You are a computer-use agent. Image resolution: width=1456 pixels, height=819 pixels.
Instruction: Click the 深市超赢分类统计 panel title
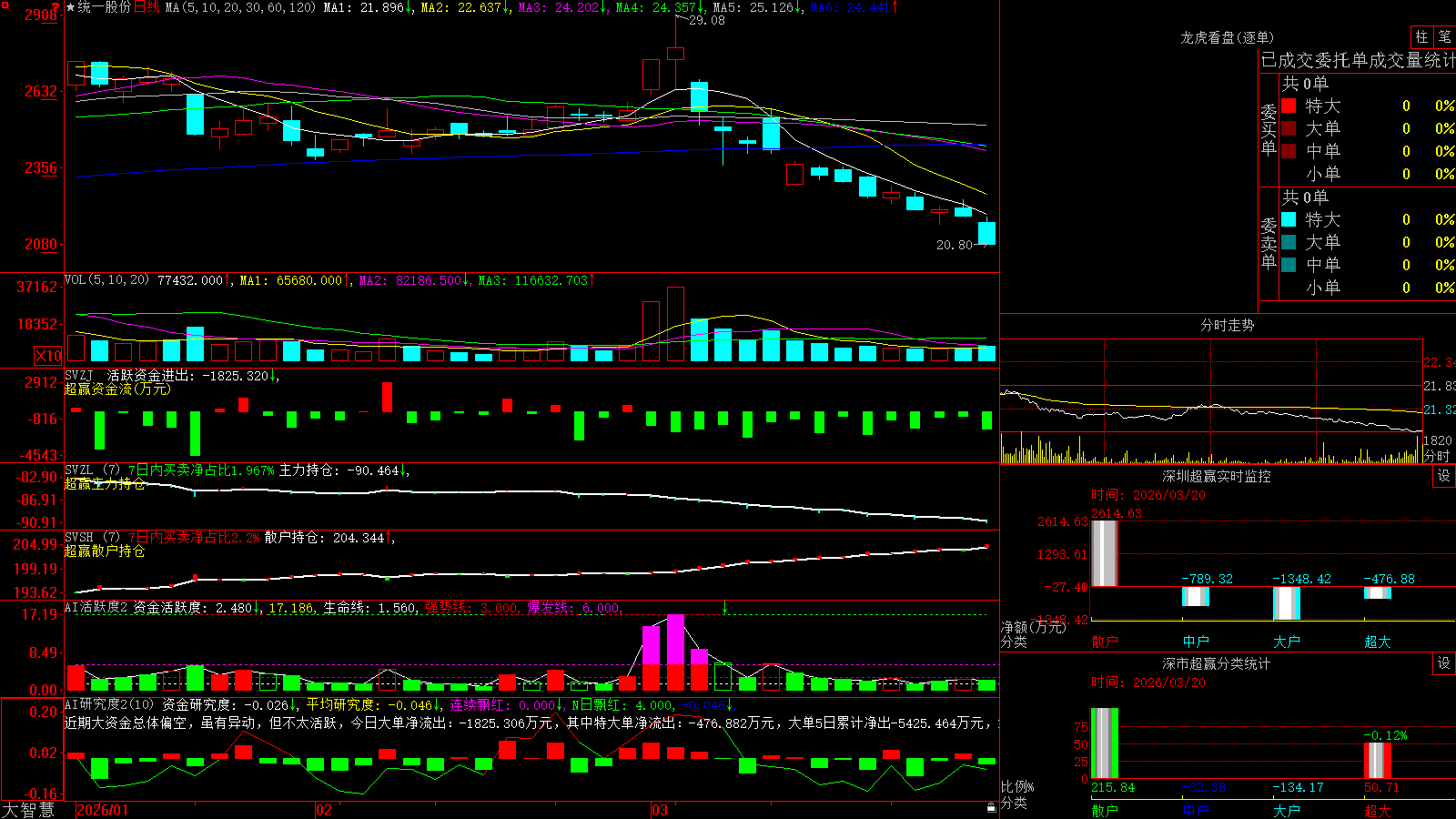[1216, 663]
